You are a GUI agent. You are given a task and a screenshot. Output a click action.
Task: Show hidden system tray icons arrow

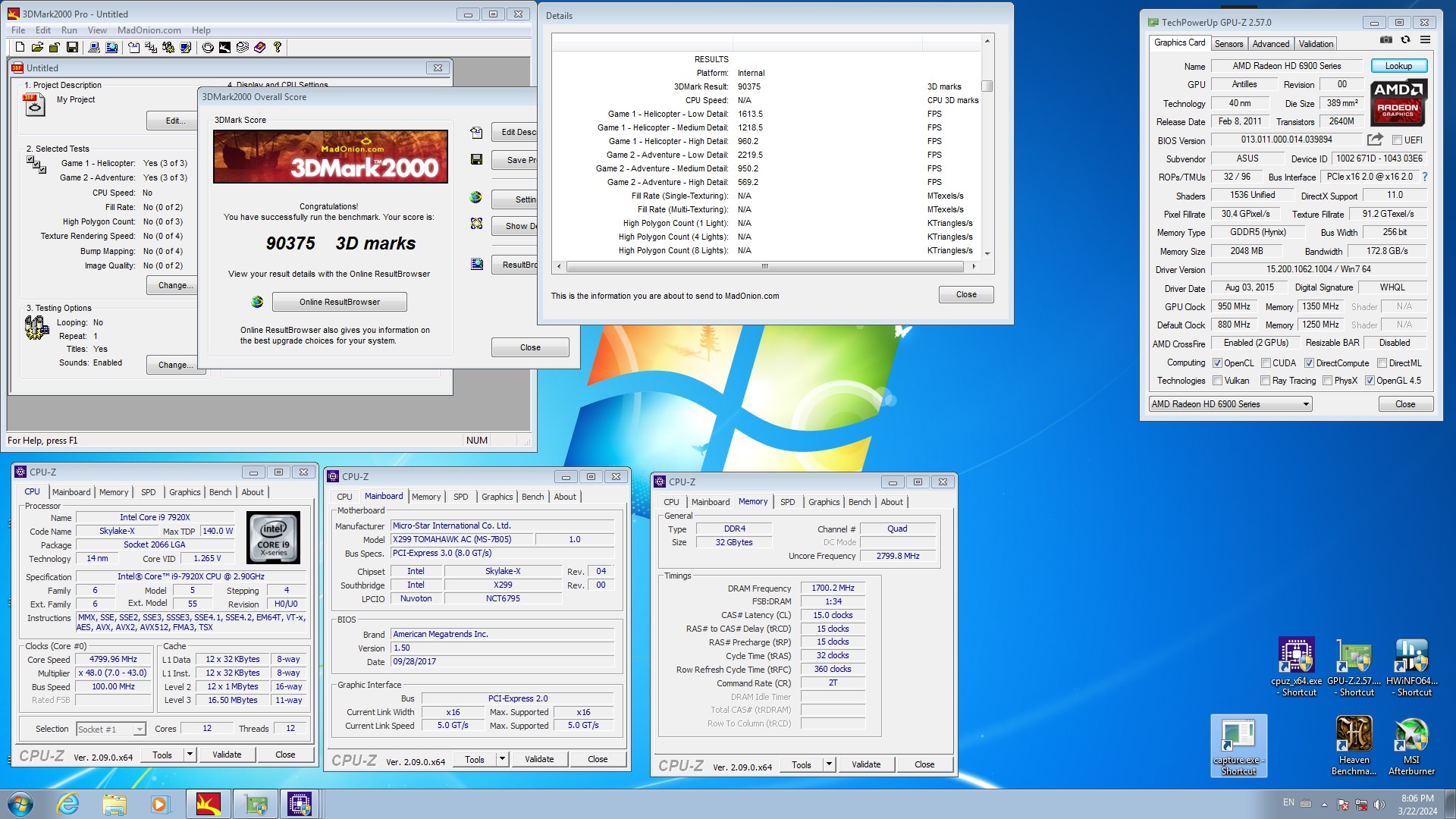click(x=1324, y=805)
